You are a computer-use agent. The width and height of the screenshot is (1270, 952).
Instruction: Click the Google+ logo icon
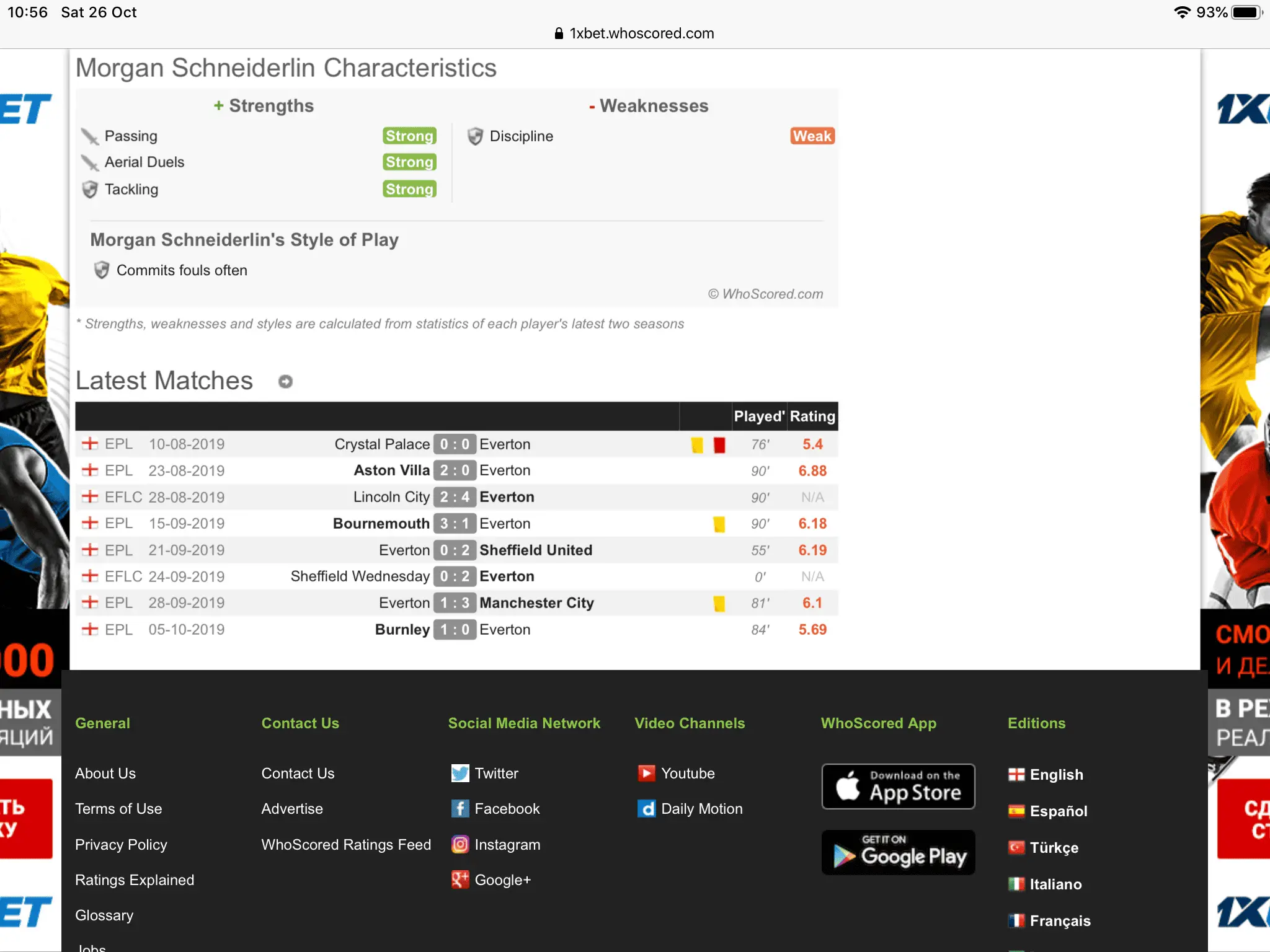point(460,879)
